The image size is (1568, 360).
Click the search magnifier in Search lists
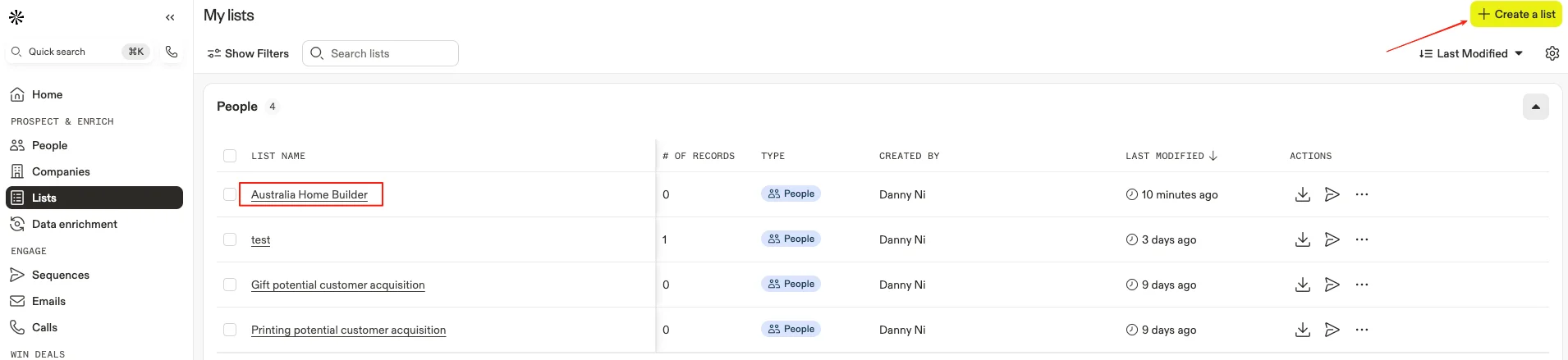[317, 53]
